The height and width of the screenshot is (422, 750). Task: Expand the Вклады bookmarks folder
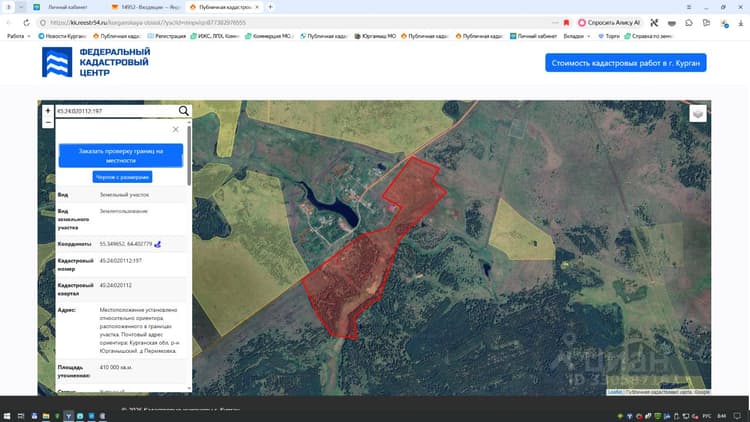tap(577, 36)
